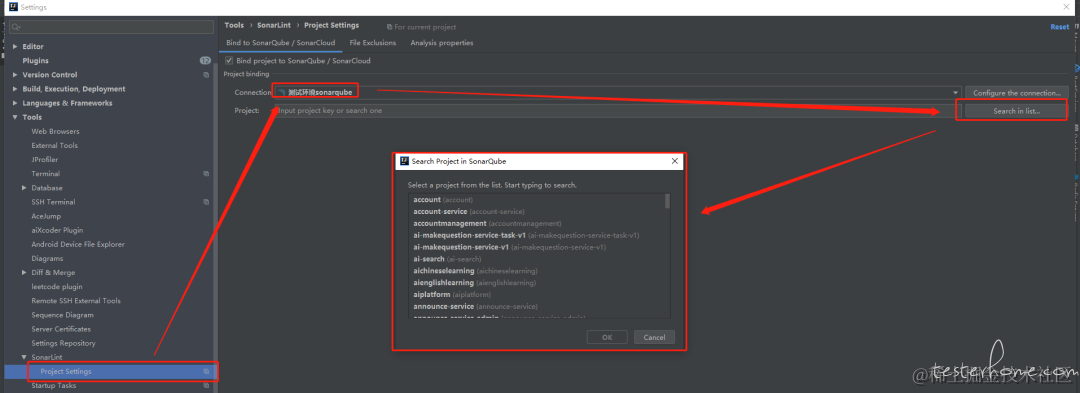Click the Project key input field
Screen dimensions: 1080x393
coord(618,111)
